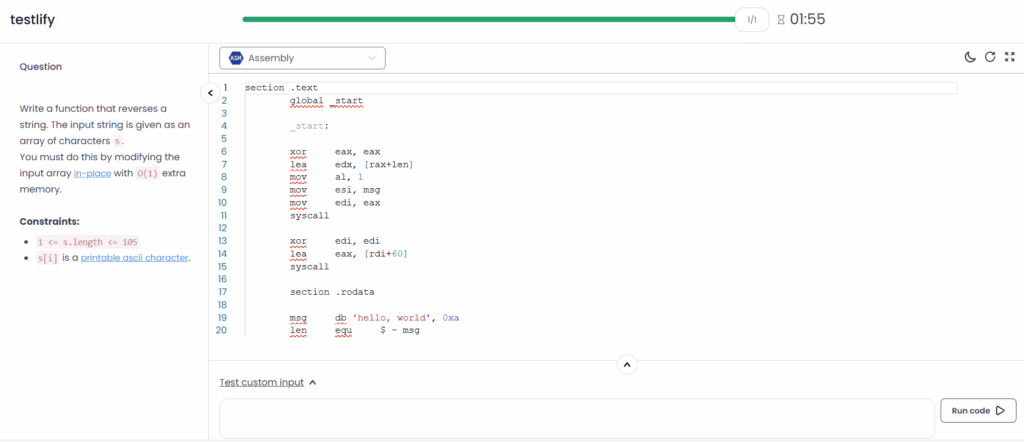1024x442 pixels.
Task: Click the 'len equ $ - msg' line
Action: (355, 330)
